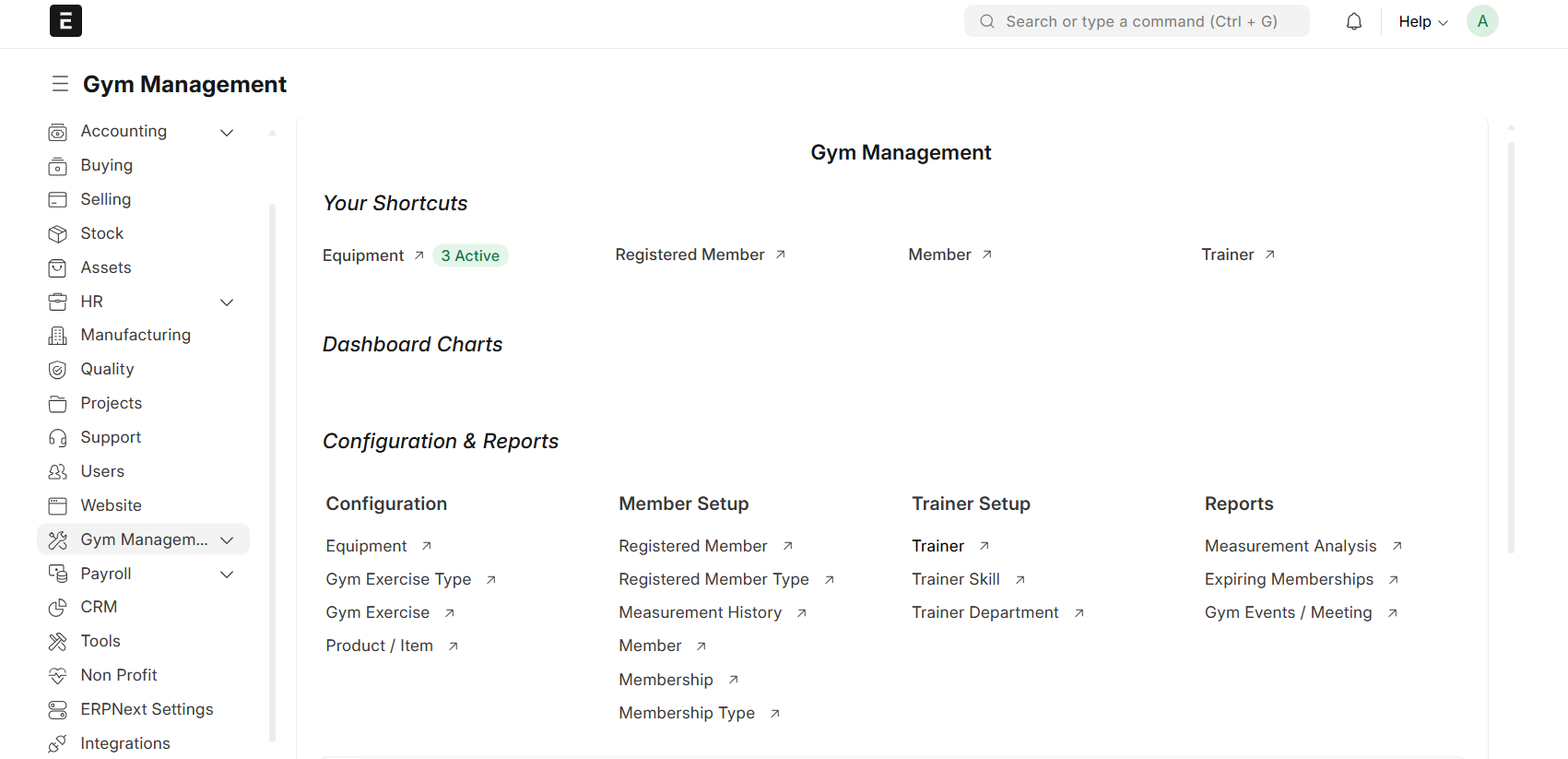Open the user avatar menu
This screenshot has height=759, width=1568.
(x=1481, y=21)
